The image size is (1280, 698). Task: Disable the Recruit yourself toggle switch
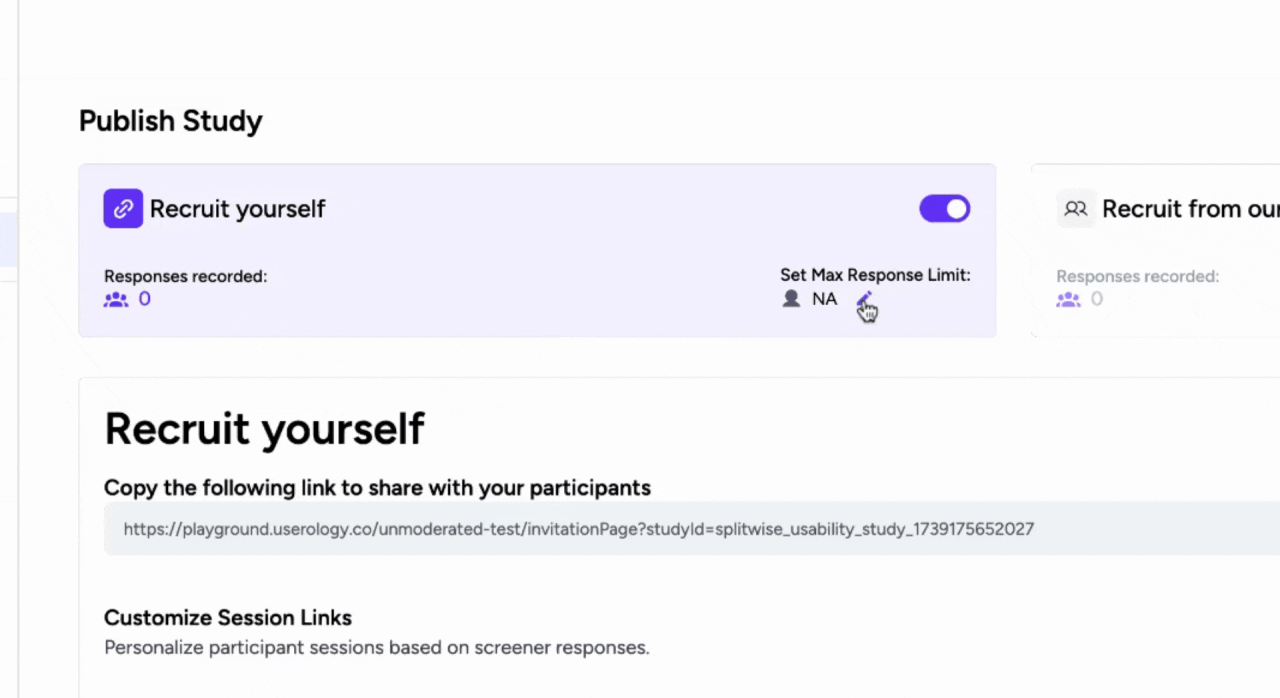coord(944,208)
